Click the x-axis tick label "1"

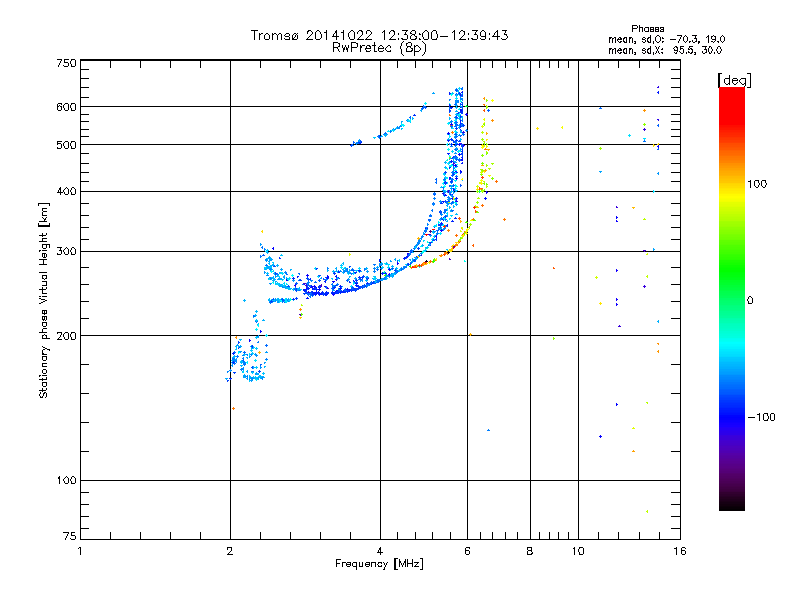pos(80,551)
